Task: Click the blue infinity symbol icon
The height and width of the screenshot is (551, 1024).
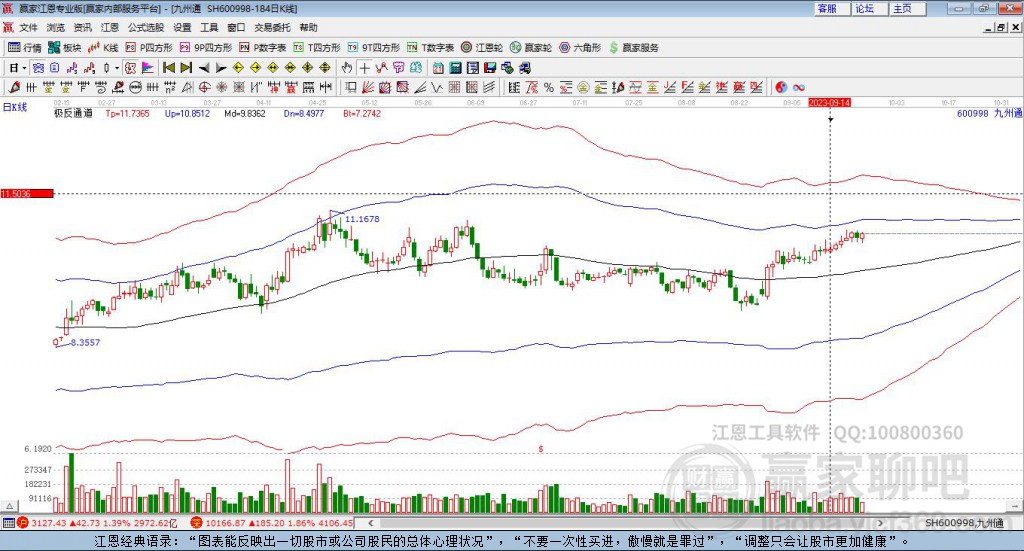Action: coord(799,87)
